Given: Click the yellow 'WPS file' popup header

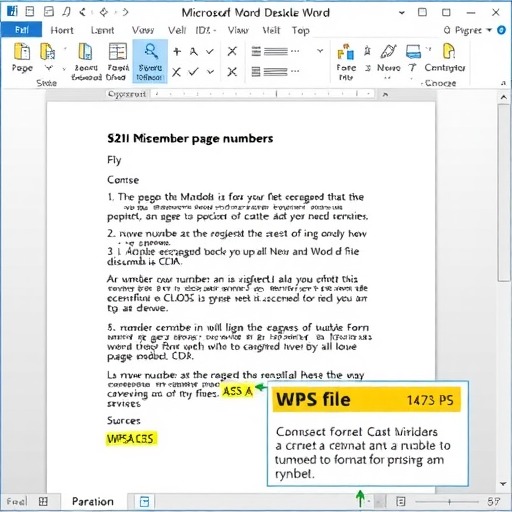Looking at the screenshot, I should click(x=366, y=399).
